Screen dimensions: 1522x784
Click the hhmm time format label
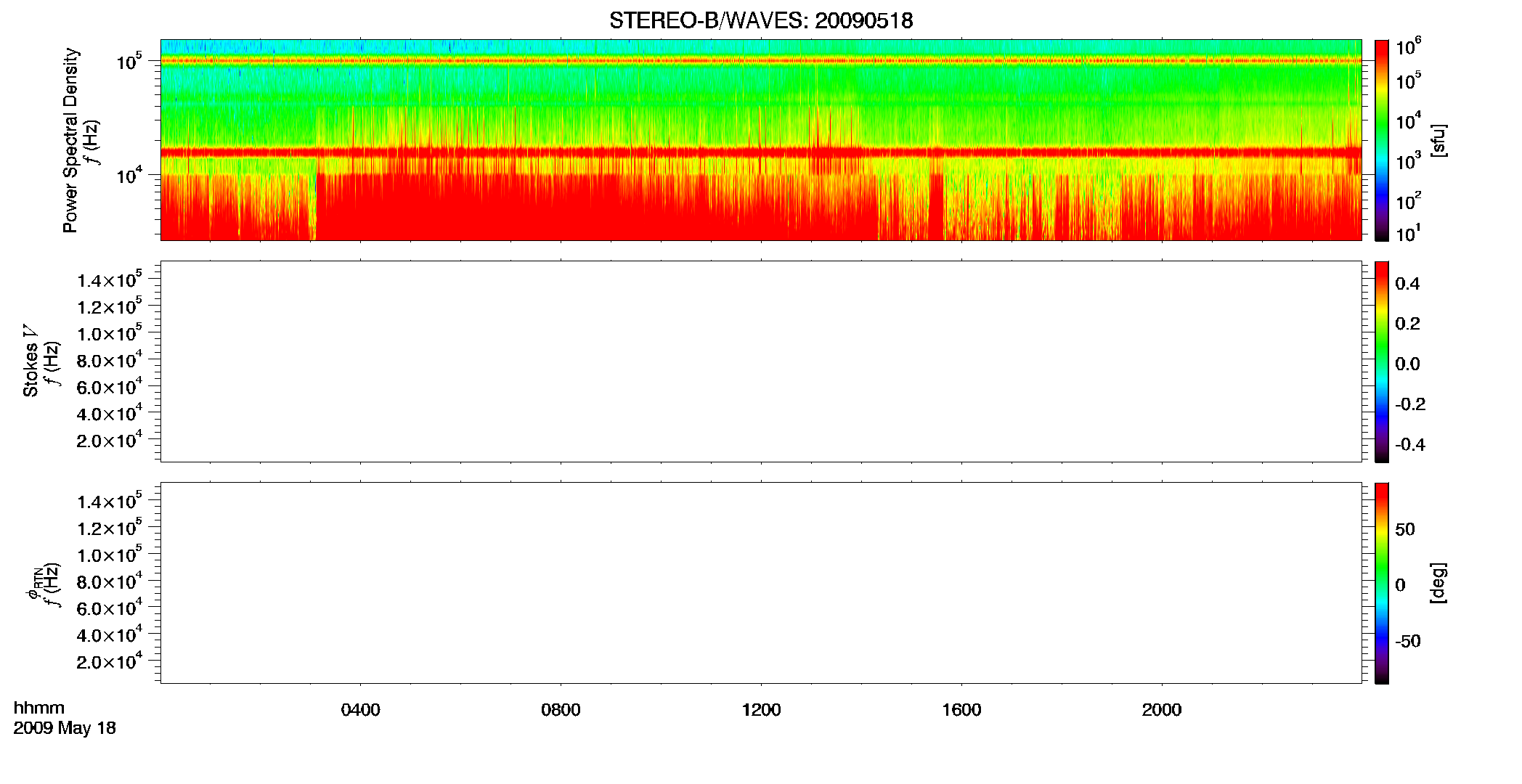(x=38, y=708)
